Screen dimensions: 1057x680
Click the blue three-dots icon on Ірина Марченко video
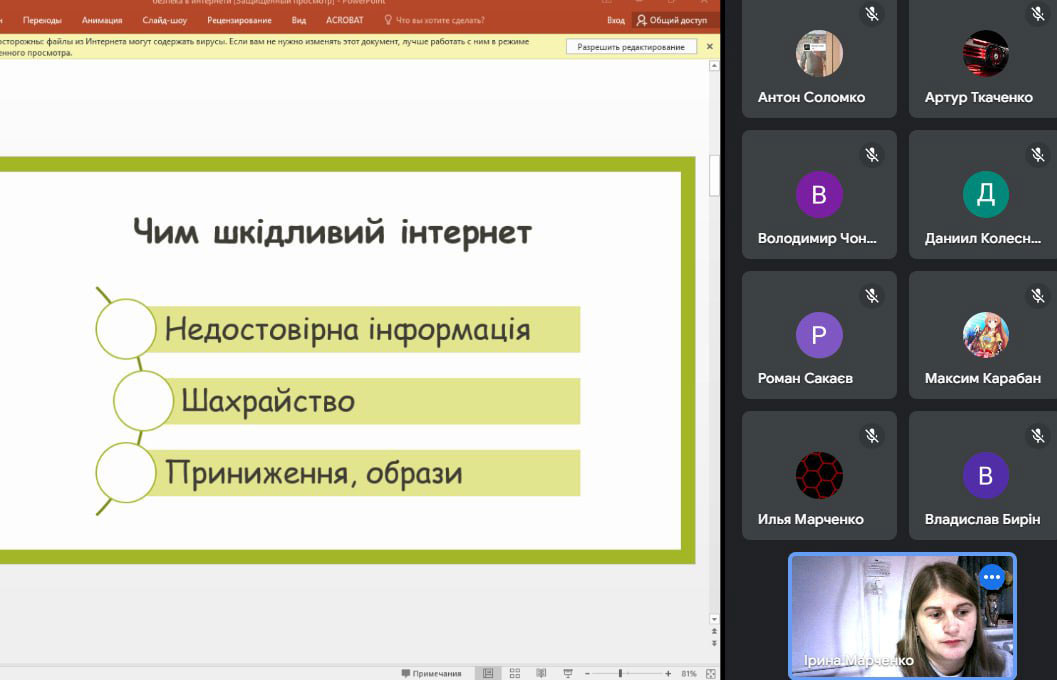pyautogui.click(x=992, y=577)
